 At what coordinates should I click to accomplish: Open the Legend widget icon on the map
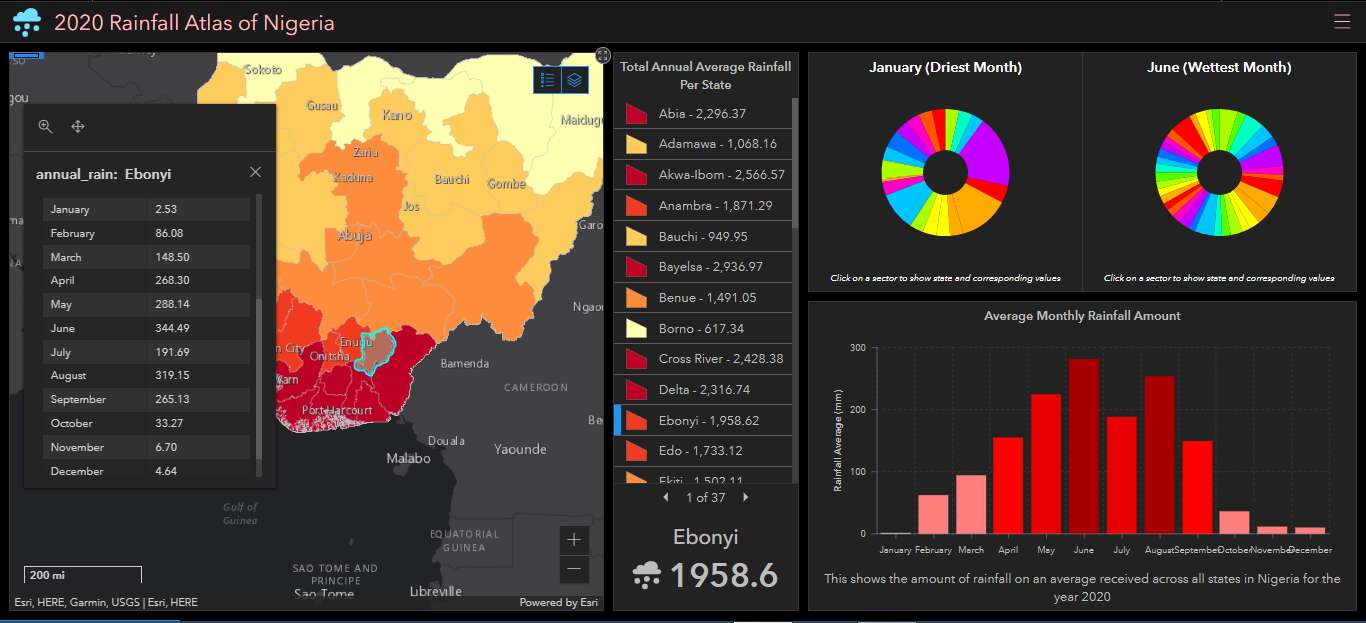pos(547,80)
